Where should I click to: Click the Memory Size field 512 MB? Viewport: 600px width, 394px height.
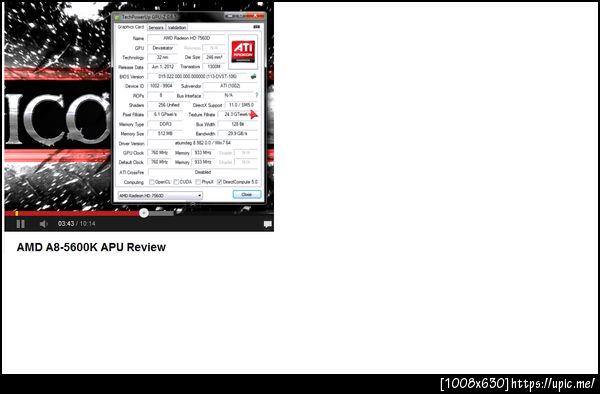click(x=166, y=134)
